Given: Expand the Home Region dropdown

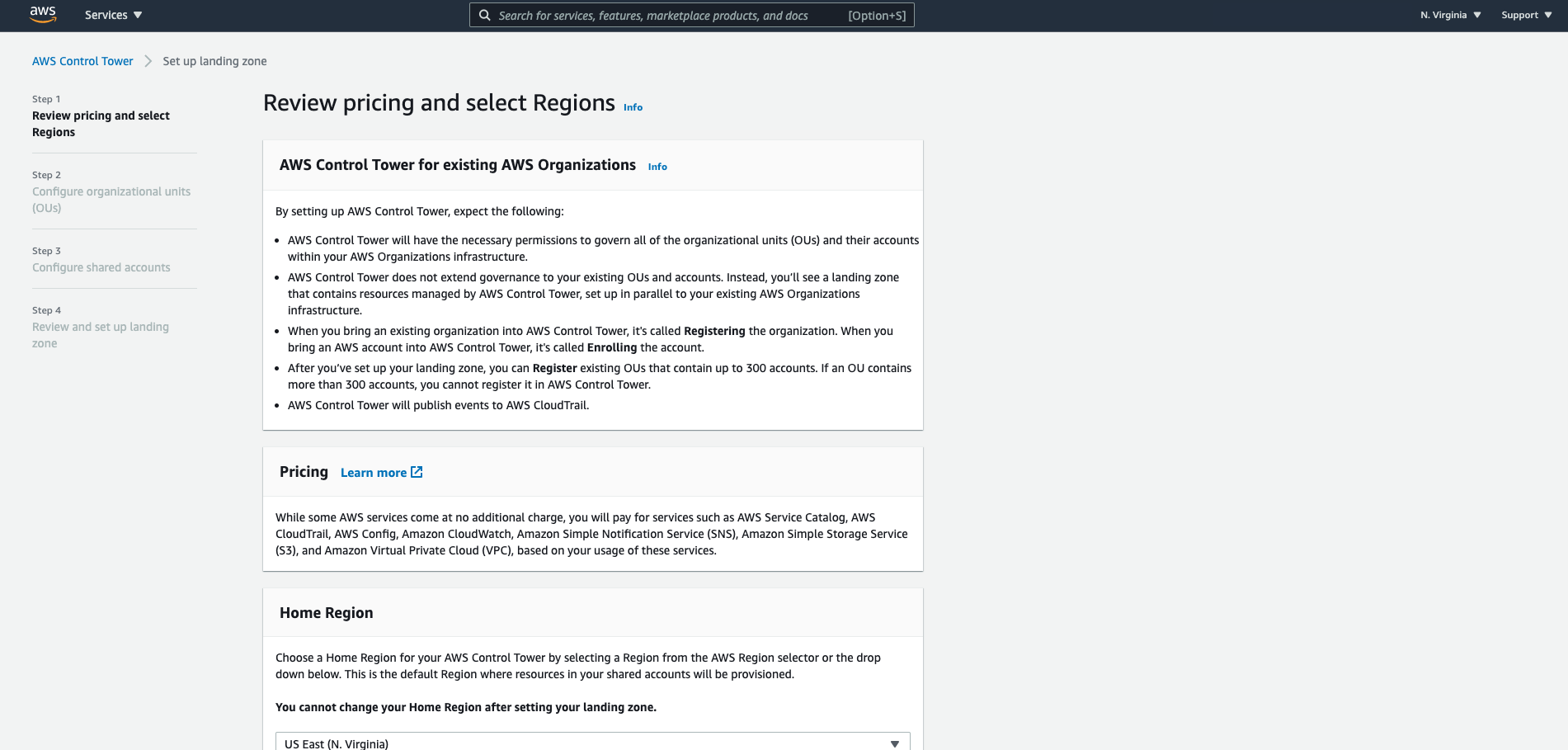Looking at the screenshot, I should 592,742.
